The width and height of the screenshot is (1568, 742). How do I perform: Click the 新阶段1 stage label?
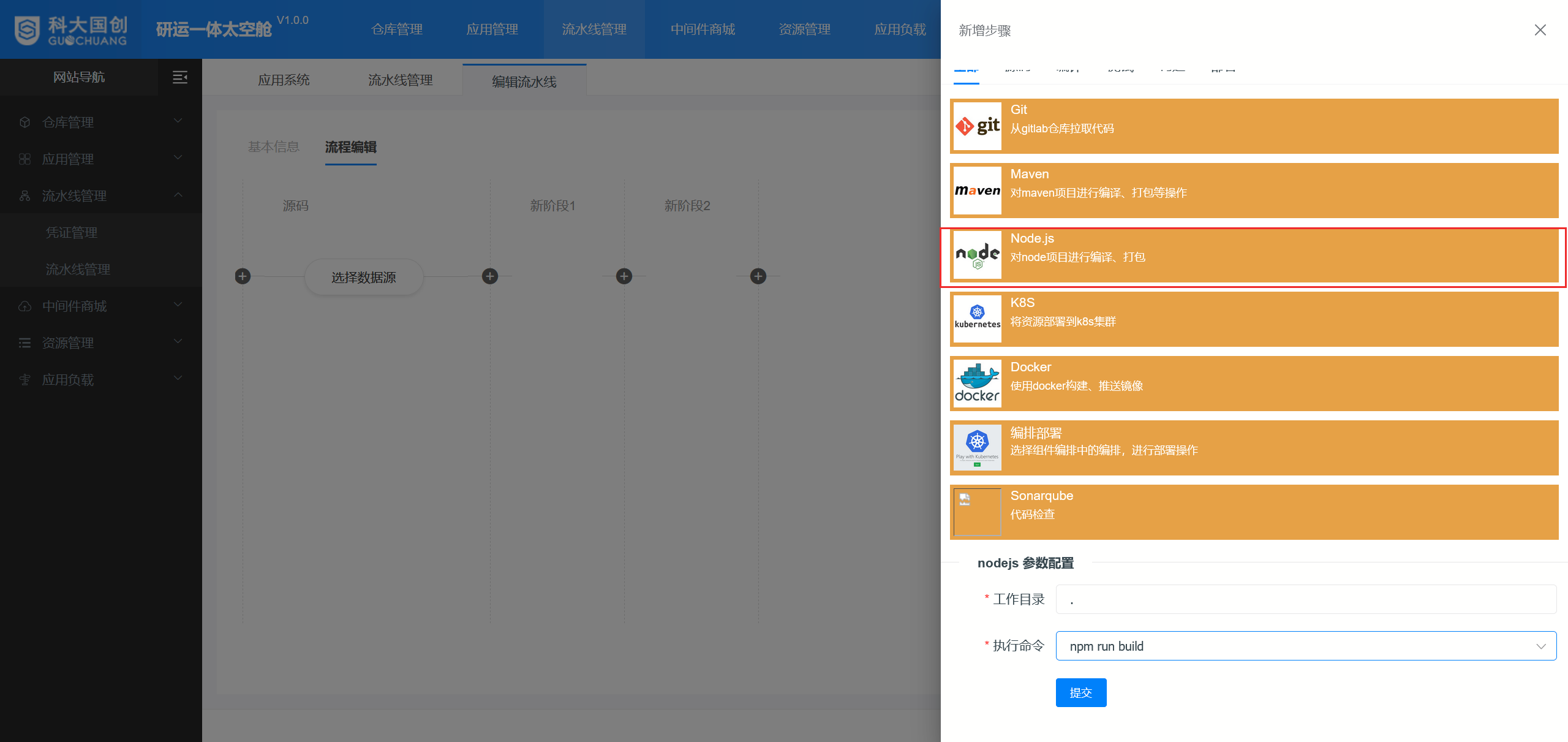click(x=552, y=206)
